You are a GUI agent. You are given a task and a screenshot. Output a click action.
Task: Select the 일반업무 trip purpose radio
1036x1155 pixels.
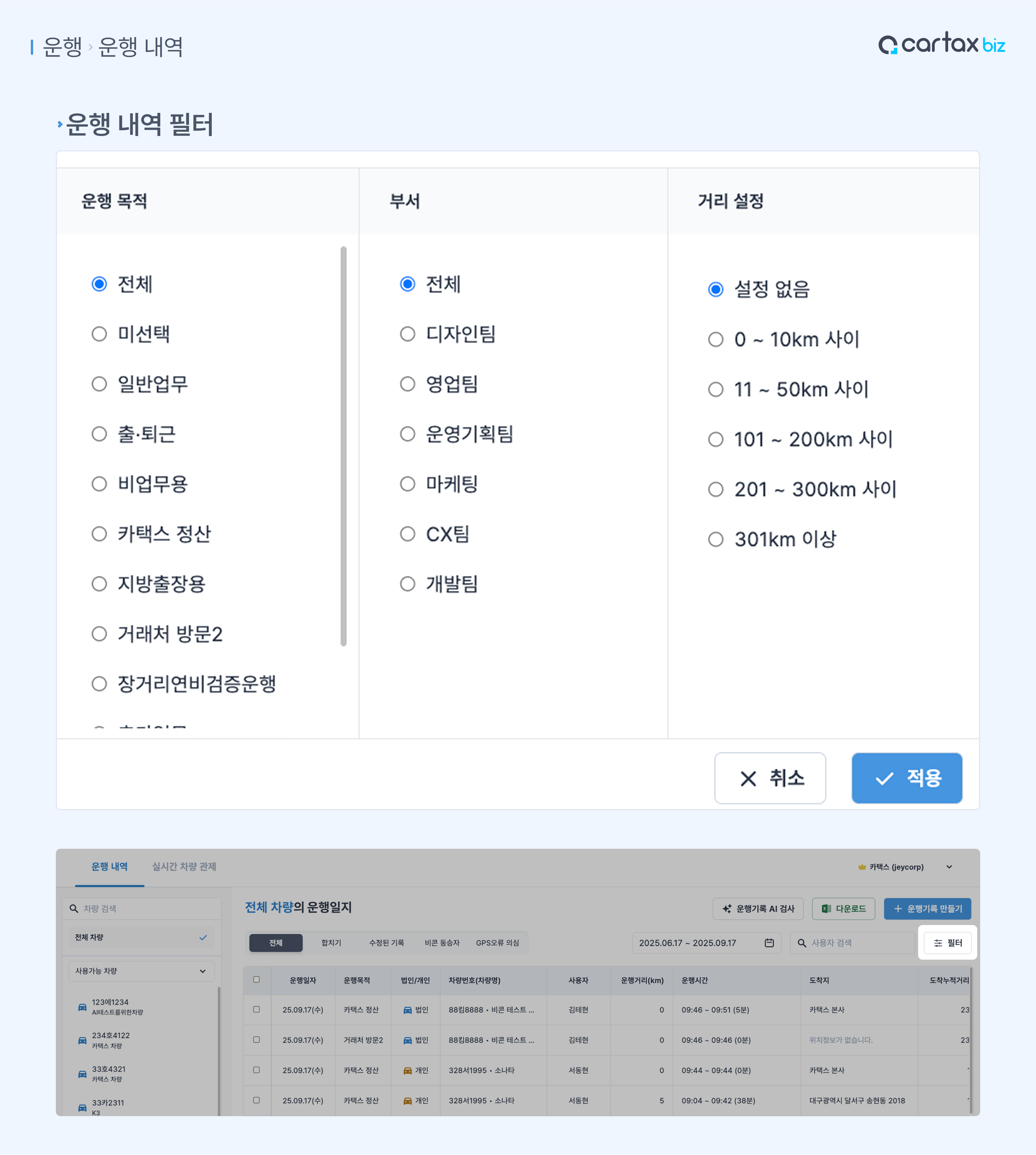point(100,384)
